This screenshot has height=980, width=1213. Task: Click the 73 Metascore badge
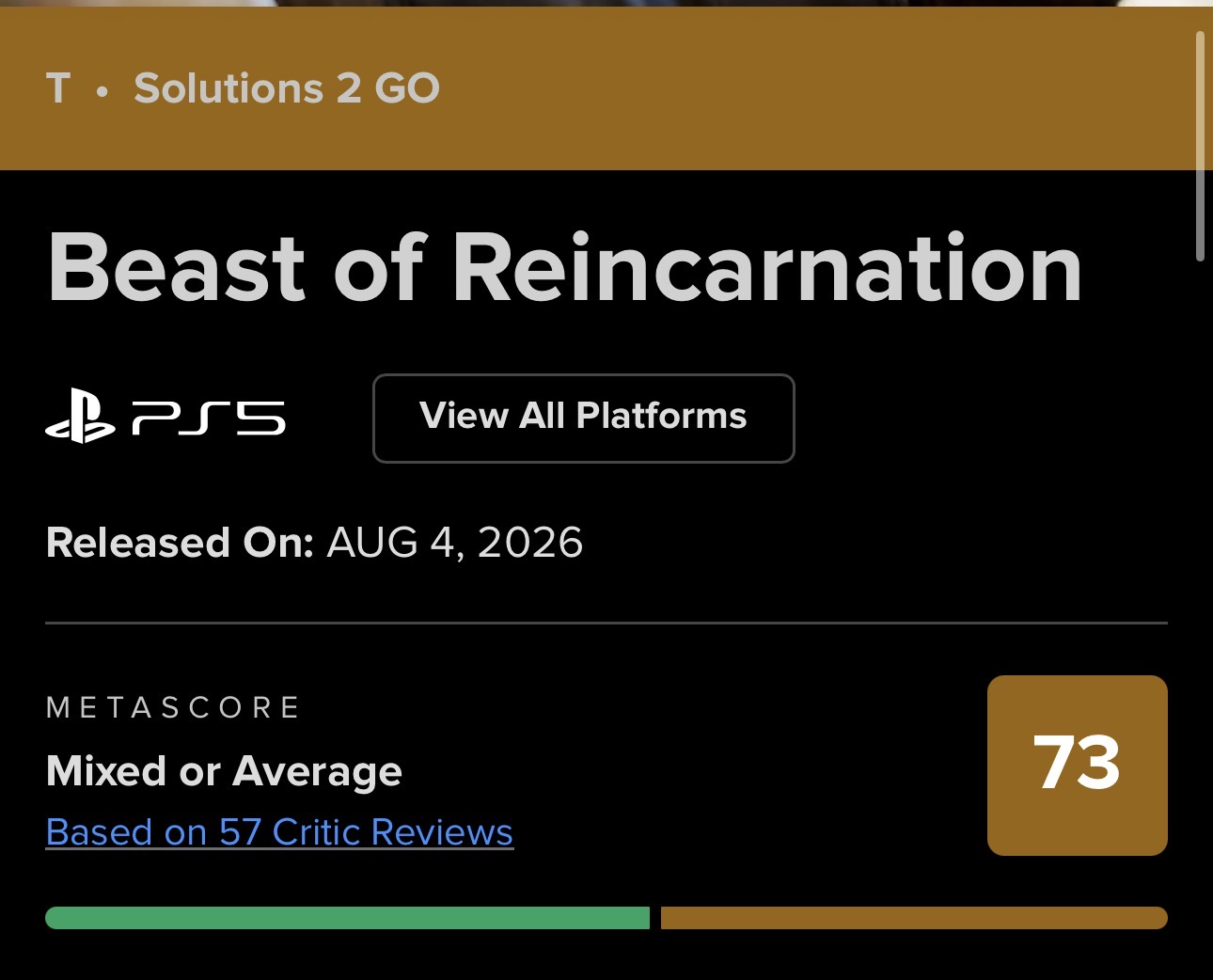click(x=1077, y=765)
